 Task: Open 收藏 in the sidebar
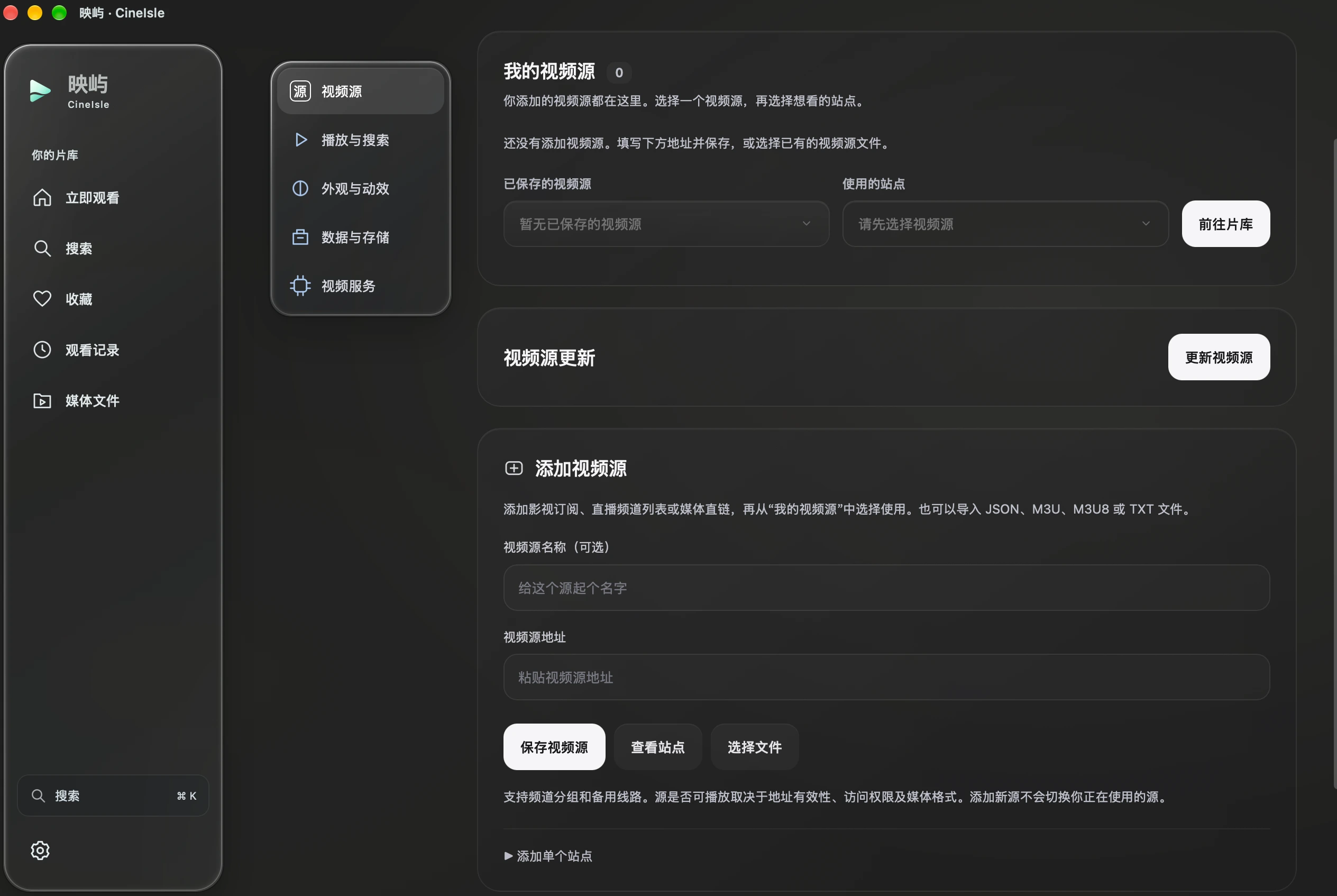pos(113,299)
